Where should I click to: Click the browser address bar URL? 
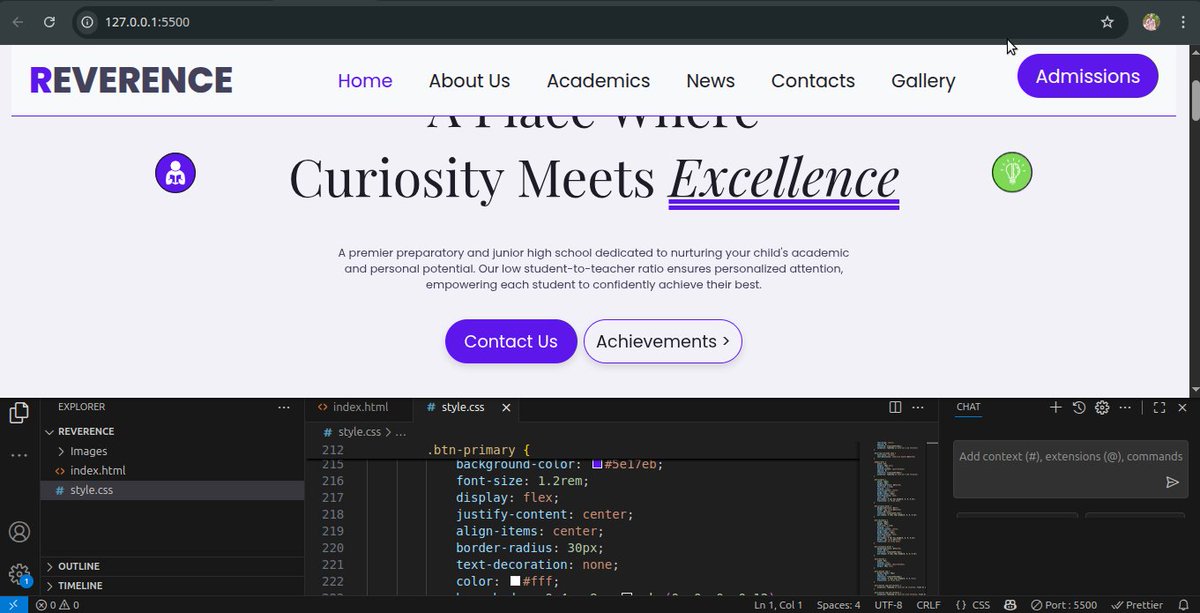pyautogui.click(x=147, y=22)
